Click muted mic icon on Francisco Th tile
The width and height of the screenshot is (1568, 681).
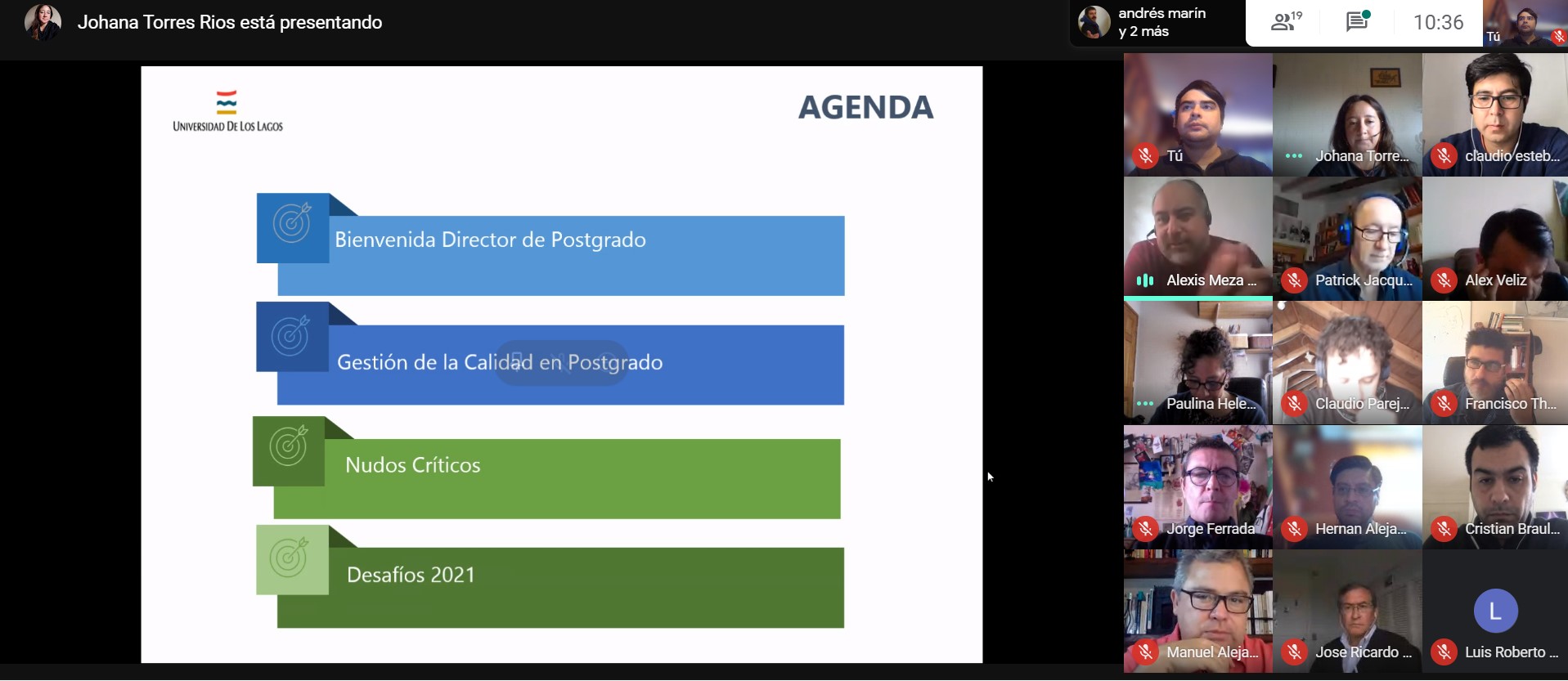click(x=1444, y=404)
